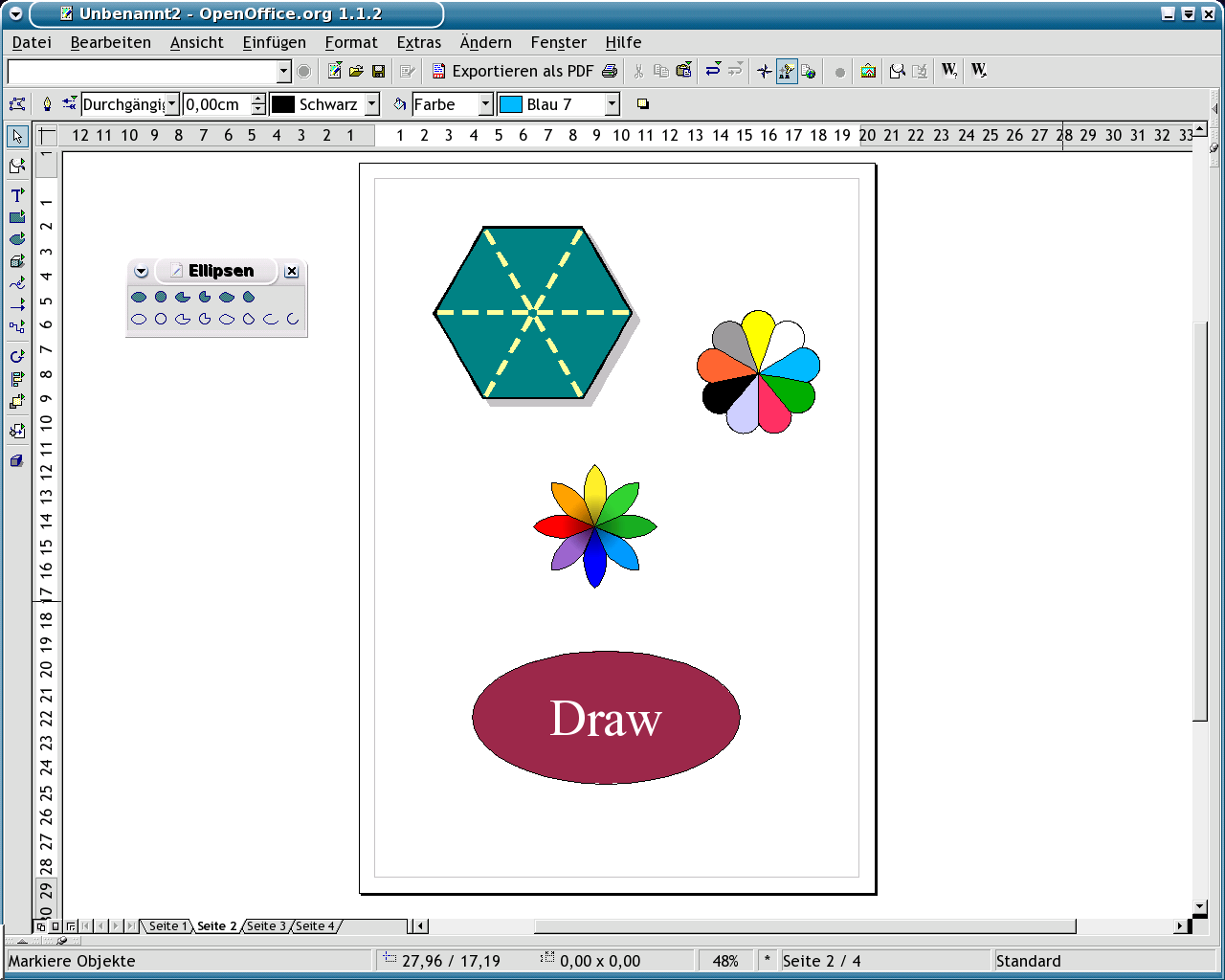This screenshot has height=980, width=1225.
Task: Pick the unfilled circle in Ellipsen palette
Action: click(x=161, y=319)
